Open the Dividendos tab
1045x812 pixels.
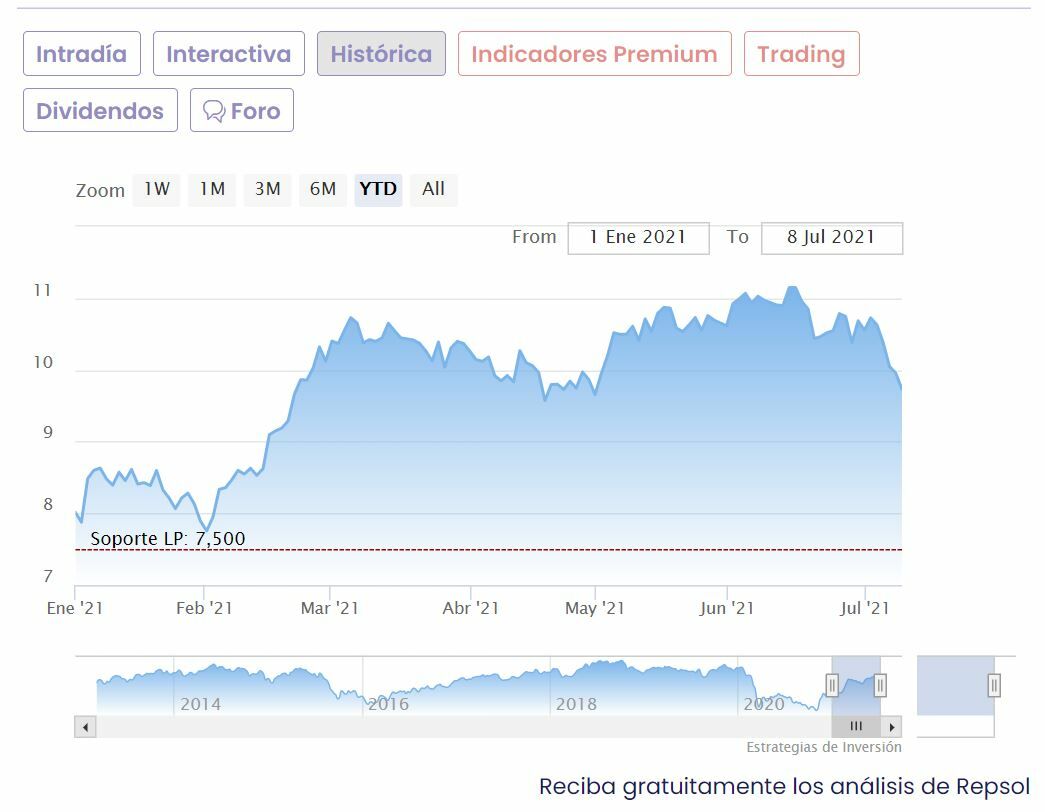pyautogui.click(x=100, y=110)
